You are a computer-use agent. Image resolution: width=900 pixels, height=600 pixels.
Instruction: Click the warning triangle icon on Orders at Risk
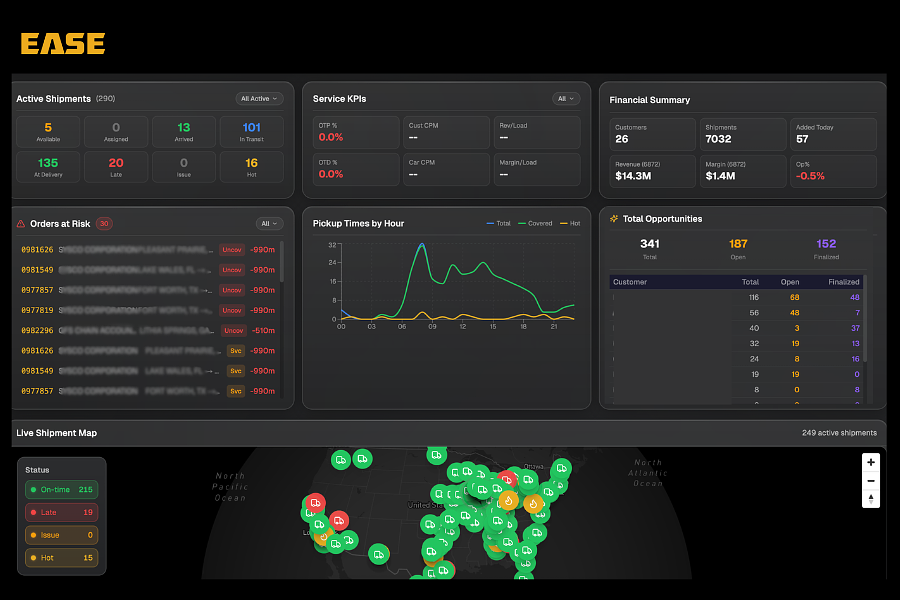[x=22, y=223]
